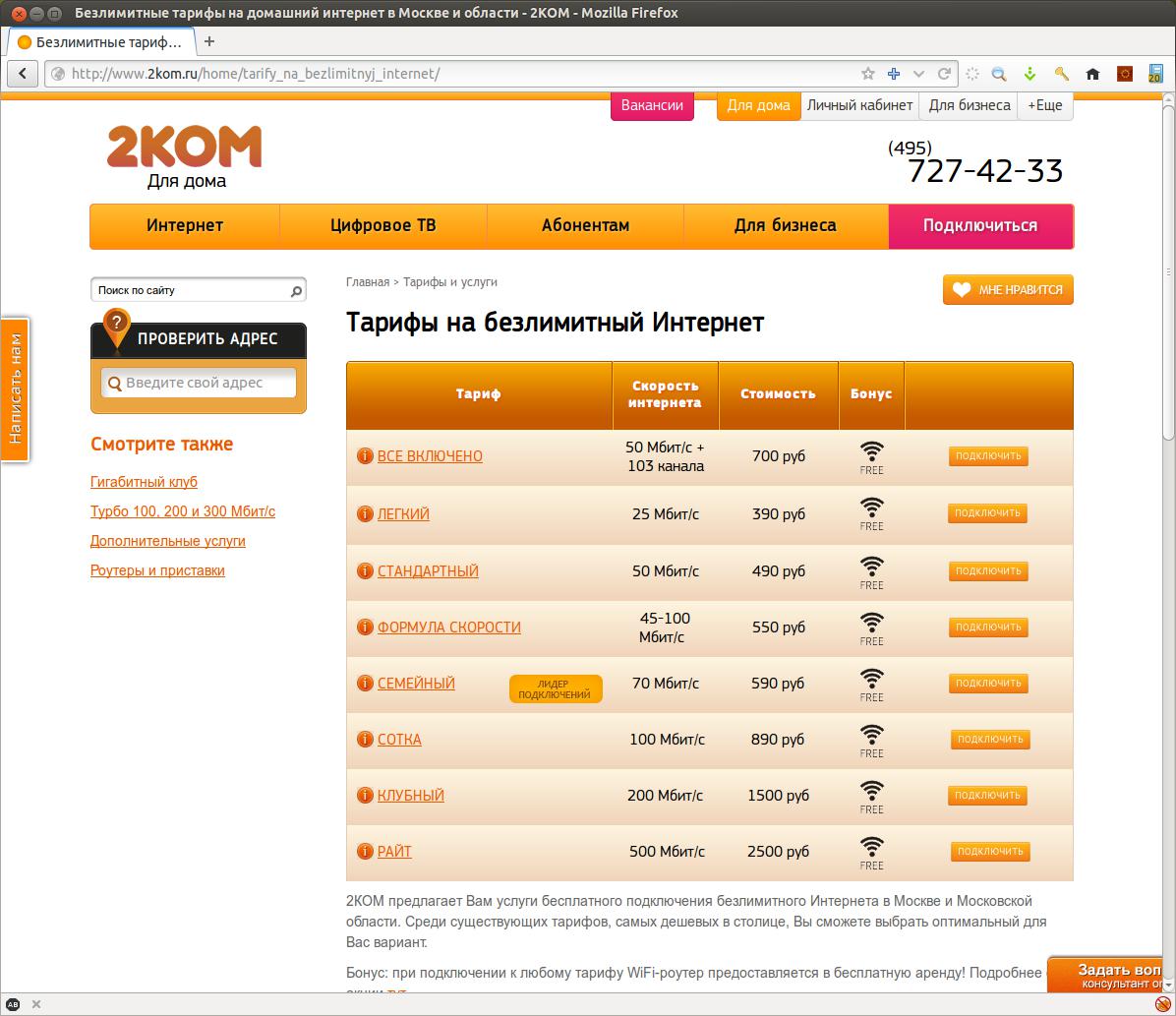Image resolution: width=1176 pixels, height=1016 pixels.
Task: Click the red square addon toolbar icon
Action: click(x=1124, y=74)
